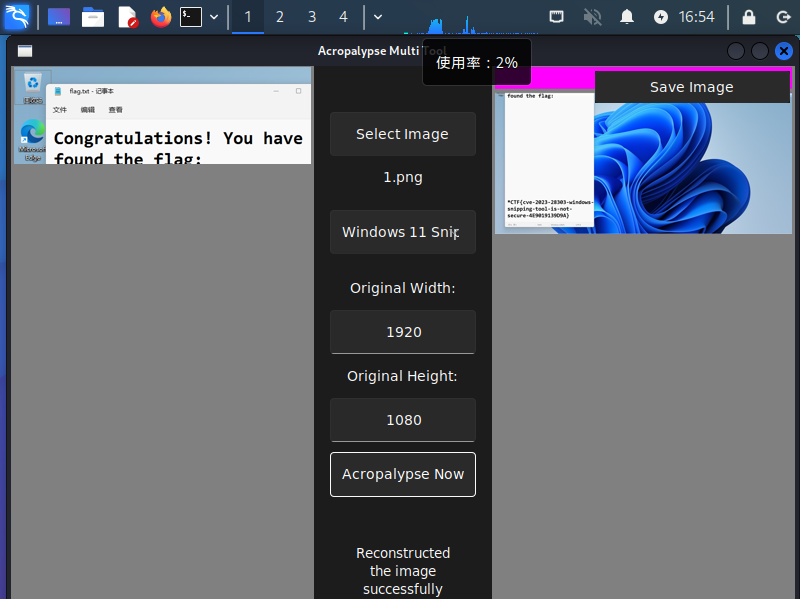The image size is (800, 599).
Task: Click the Original Width field showing 1920
Action: point(402,332)
